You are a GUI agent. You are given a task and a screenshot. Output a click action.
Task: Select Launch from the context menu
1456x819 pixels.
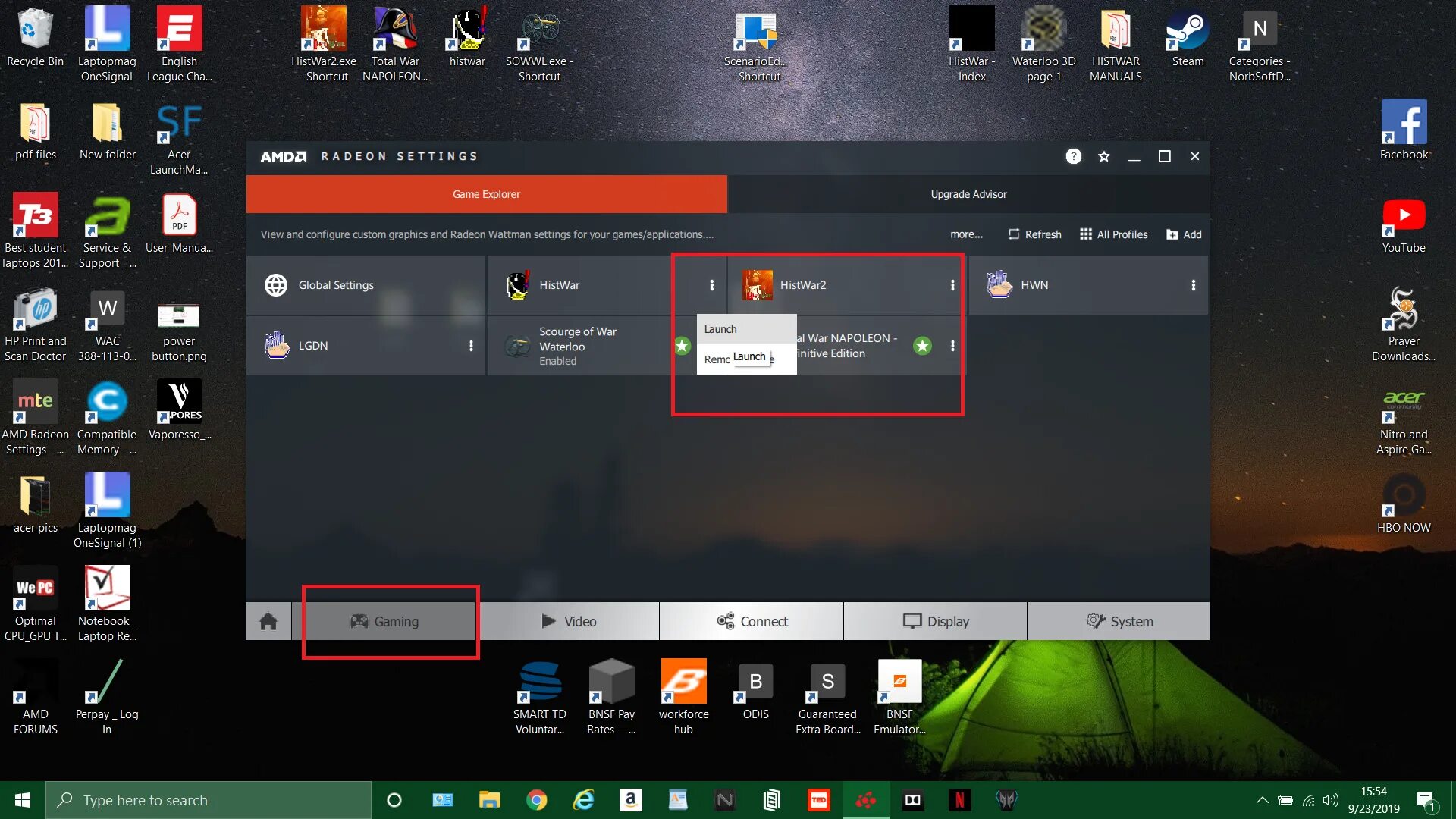click(x=719, y=328)
